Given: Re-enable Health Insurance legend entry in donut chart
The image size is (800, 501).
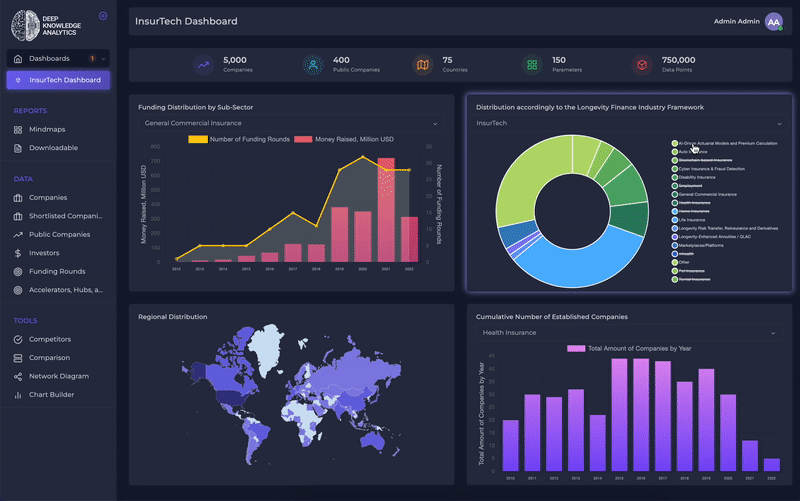Looking at the screenshot, I should 691,203.
